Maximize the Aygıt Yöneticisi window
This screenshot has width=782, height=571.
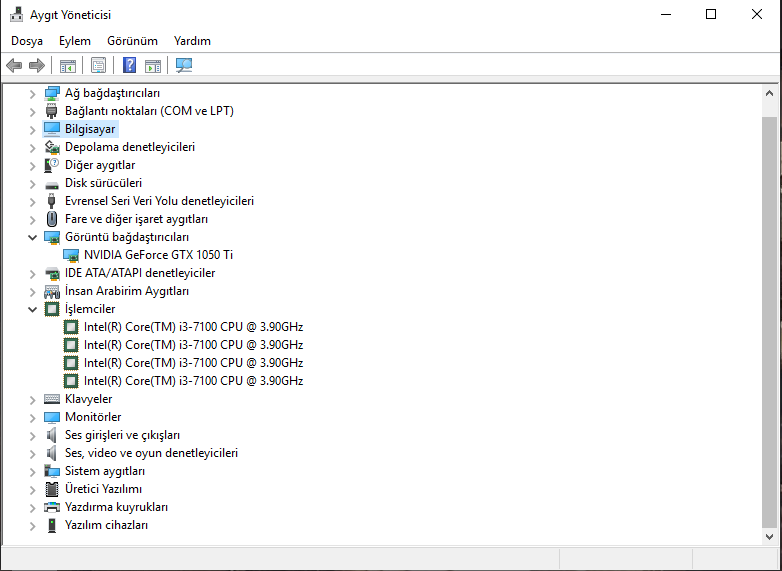(711, 14)
